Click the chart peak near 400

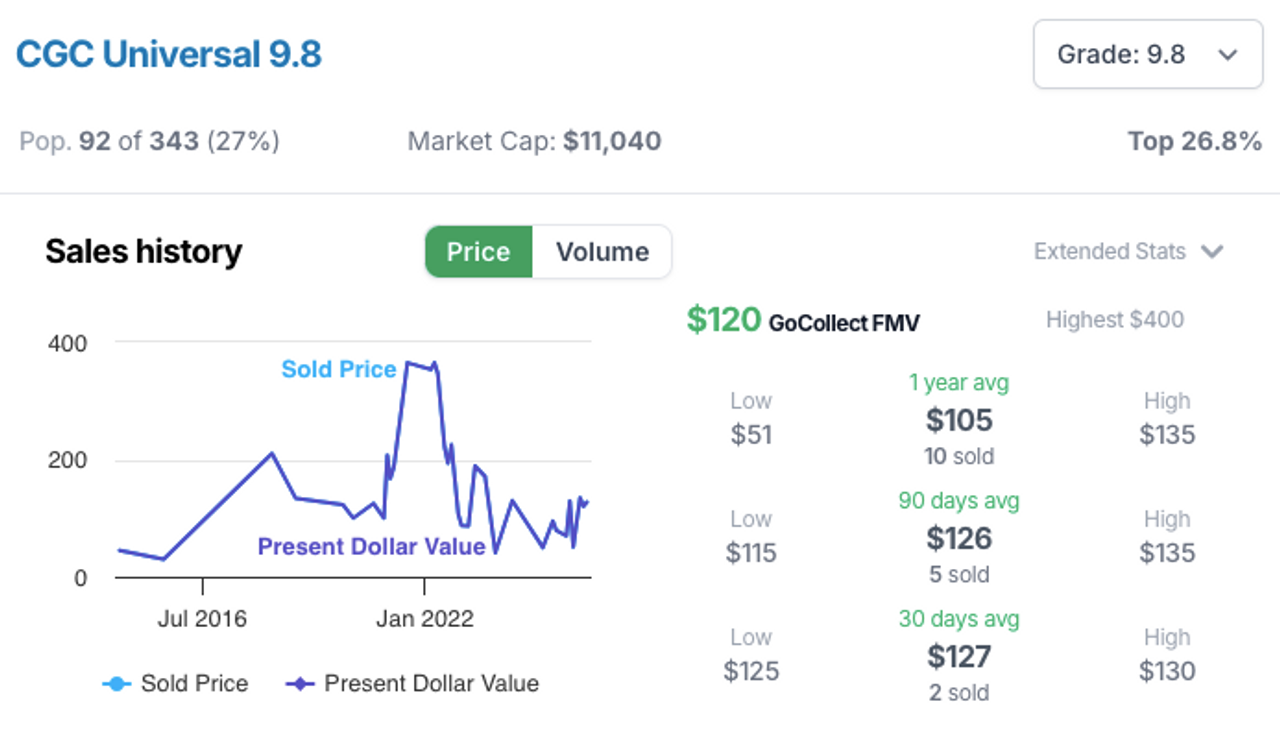pos(408,364)
